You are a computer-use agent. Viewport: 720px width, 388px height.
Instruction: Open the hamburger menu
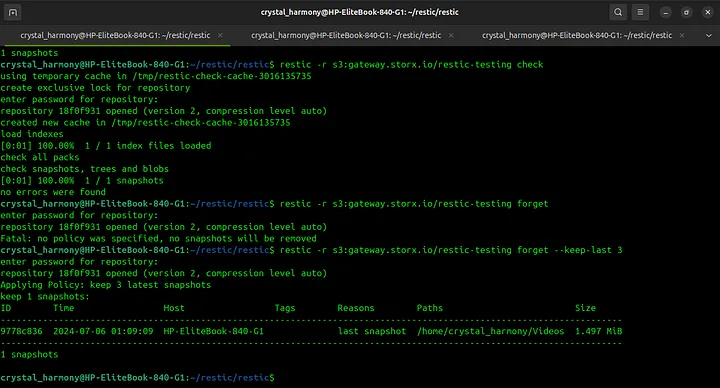coord(640,12)
